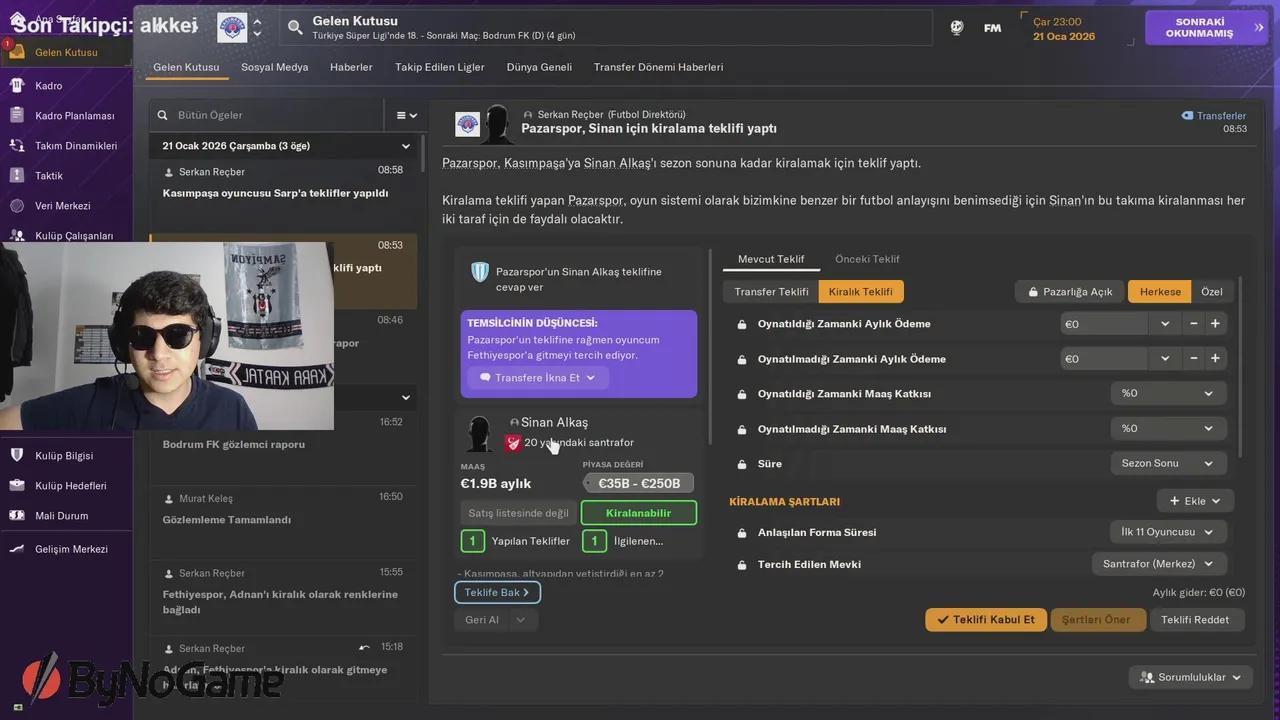
Task: Click the down arrow beside the club badge
Action: click(x=258, y=34)
